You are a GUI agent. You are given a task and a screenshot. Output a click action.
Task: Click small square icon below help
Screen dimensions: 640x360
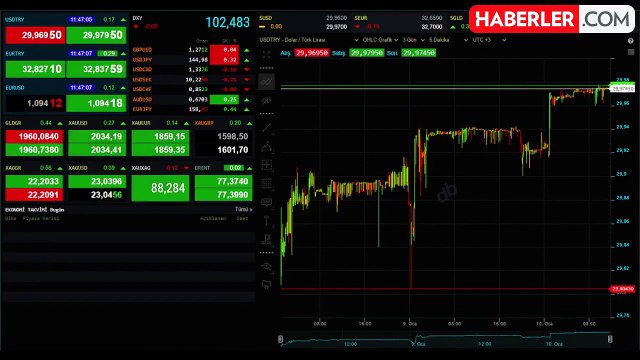coord(631,52)
